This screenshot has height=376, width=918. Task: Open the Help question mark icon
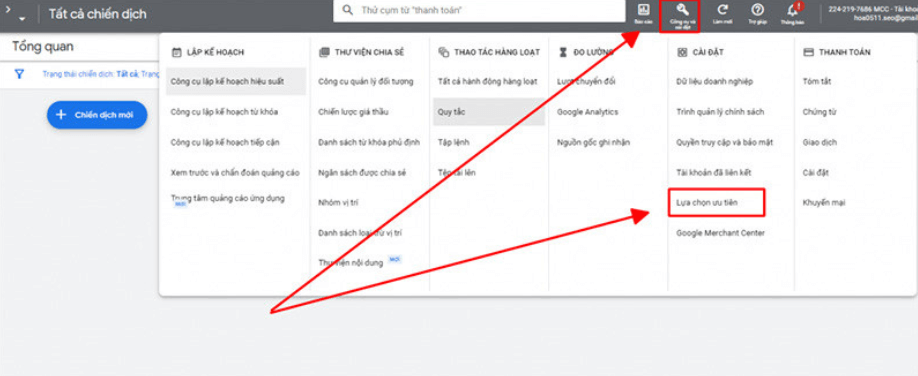click(x=758, y=10)
